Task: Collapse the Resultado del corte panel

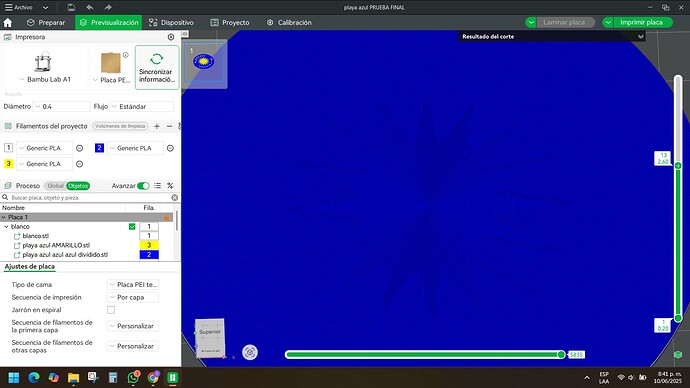Action: point(641,37)
